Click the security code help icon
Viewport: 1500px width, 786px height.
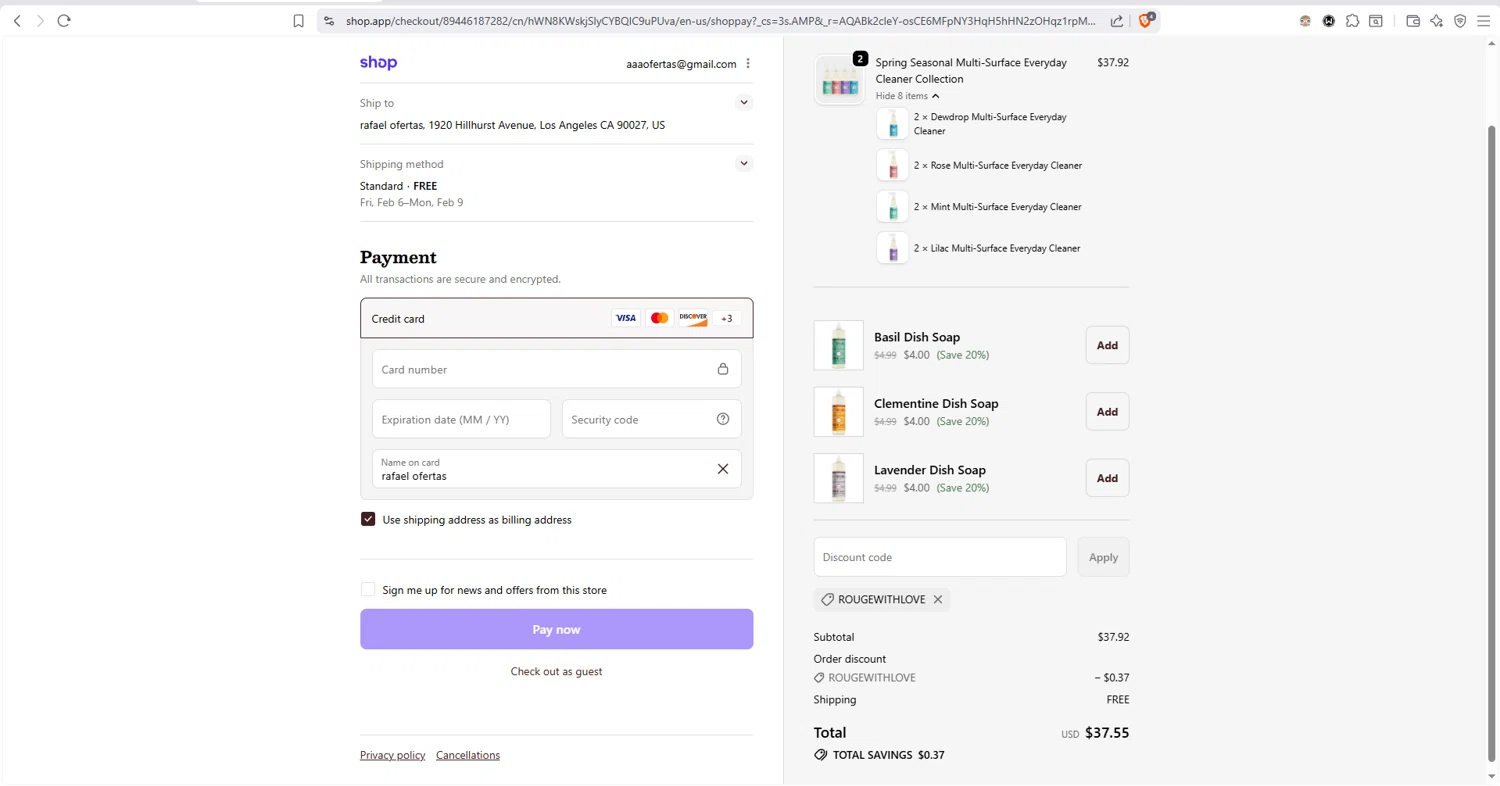pyautogui.click(x=723, y=419)
